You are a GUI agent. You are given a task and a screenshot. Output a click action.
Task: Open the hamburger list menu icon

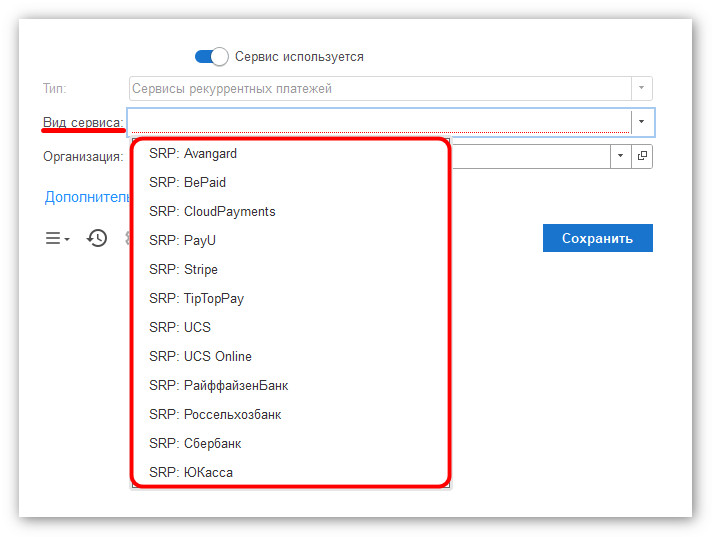click(x=57, y=238)
